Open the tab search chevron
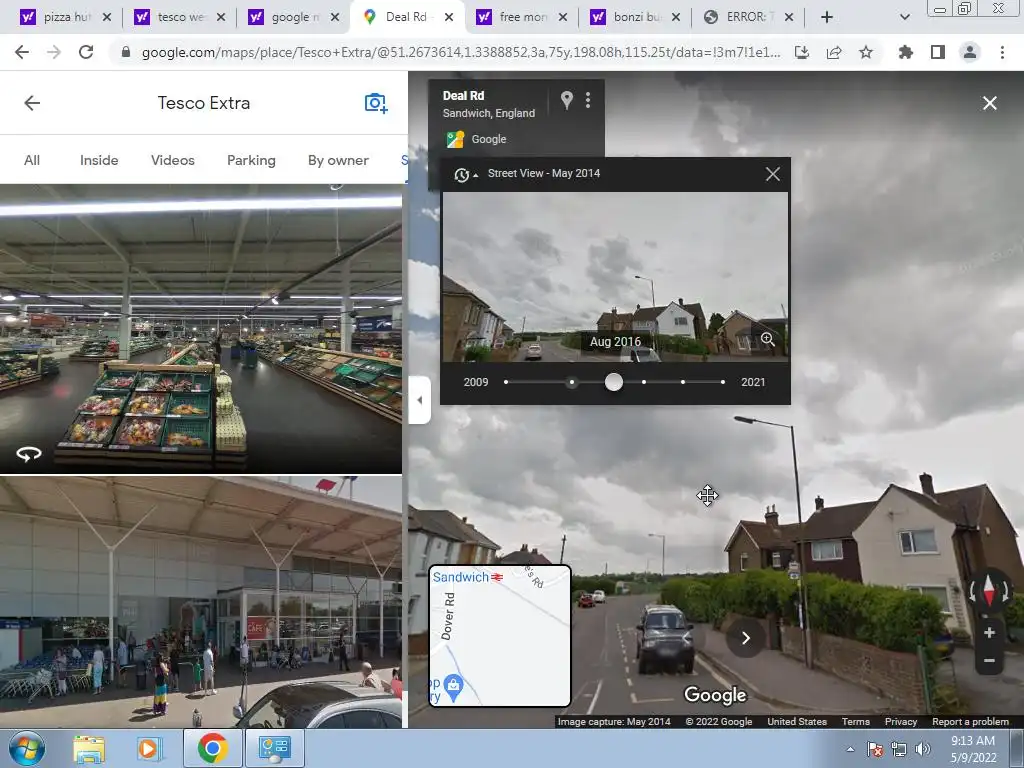The height and width of the screenshot is (768, 1024). tap(905, 17)
